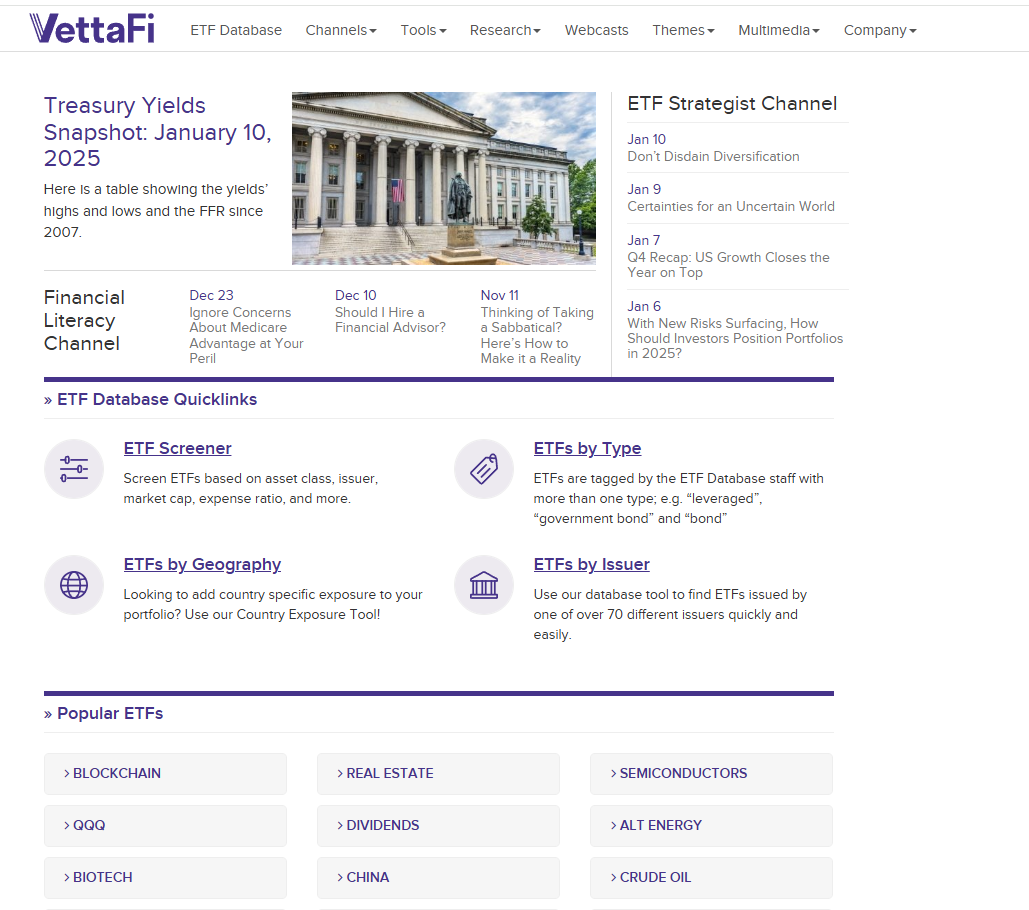Screen dimensions: 1029x910
Task: Click the ETFs by Type tag icon
Action: 484,469
